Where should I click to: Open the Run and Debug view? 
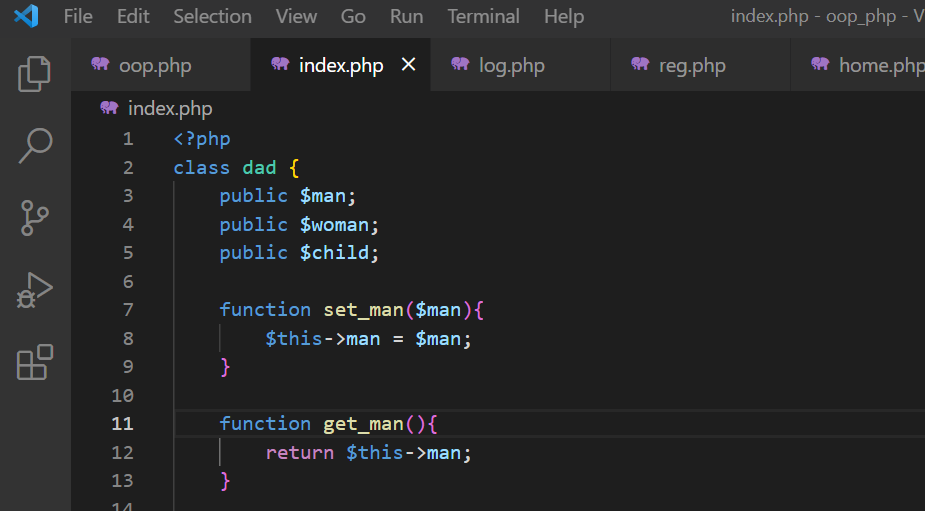pos(35,290)
